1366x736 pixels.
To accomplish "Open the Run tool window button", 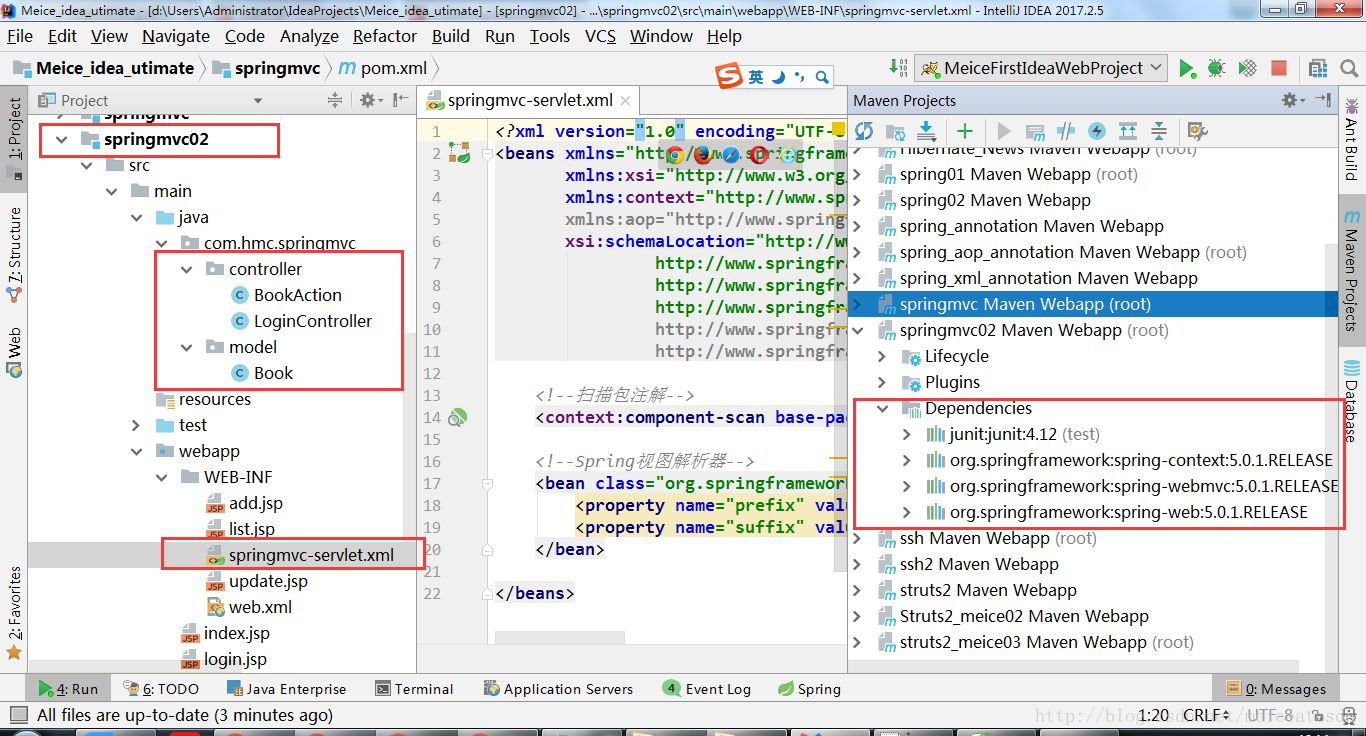I will 68,689.
